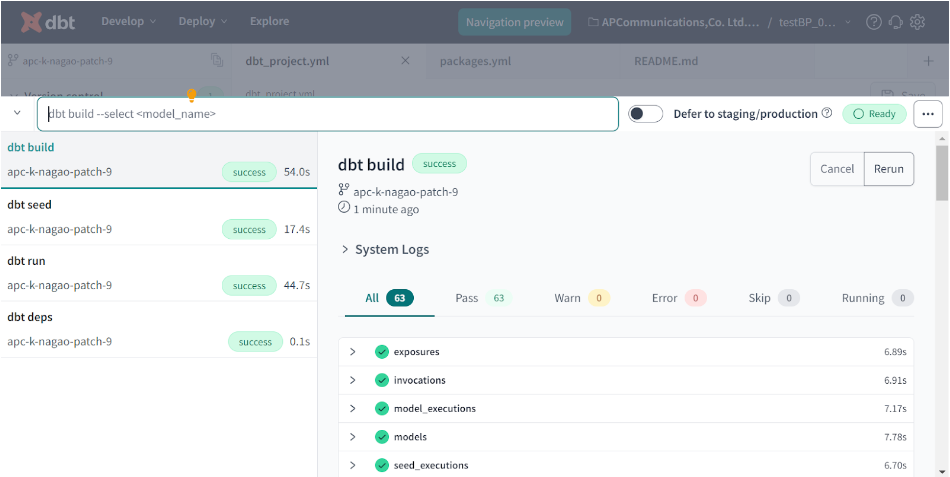Screen dimensions: 950x477
Task: Click the dbt logo
Action: 48,22
